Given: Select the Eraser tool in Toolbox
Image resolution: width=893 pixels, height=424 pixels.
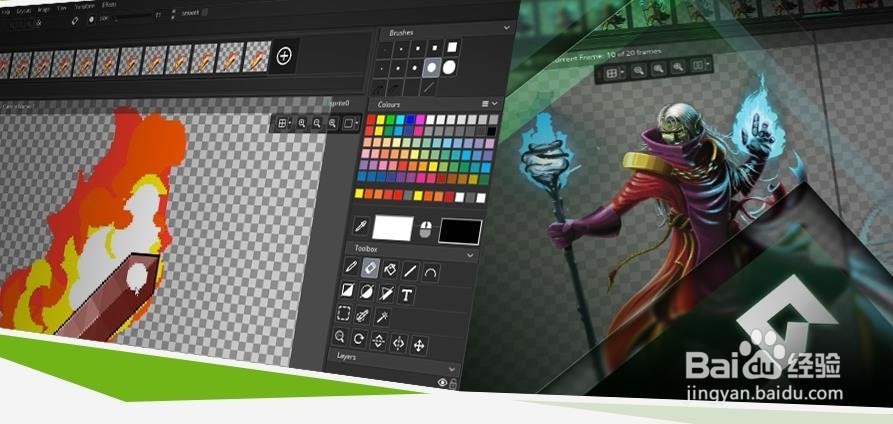Looking at the screenshot, I should pos(370,268).
